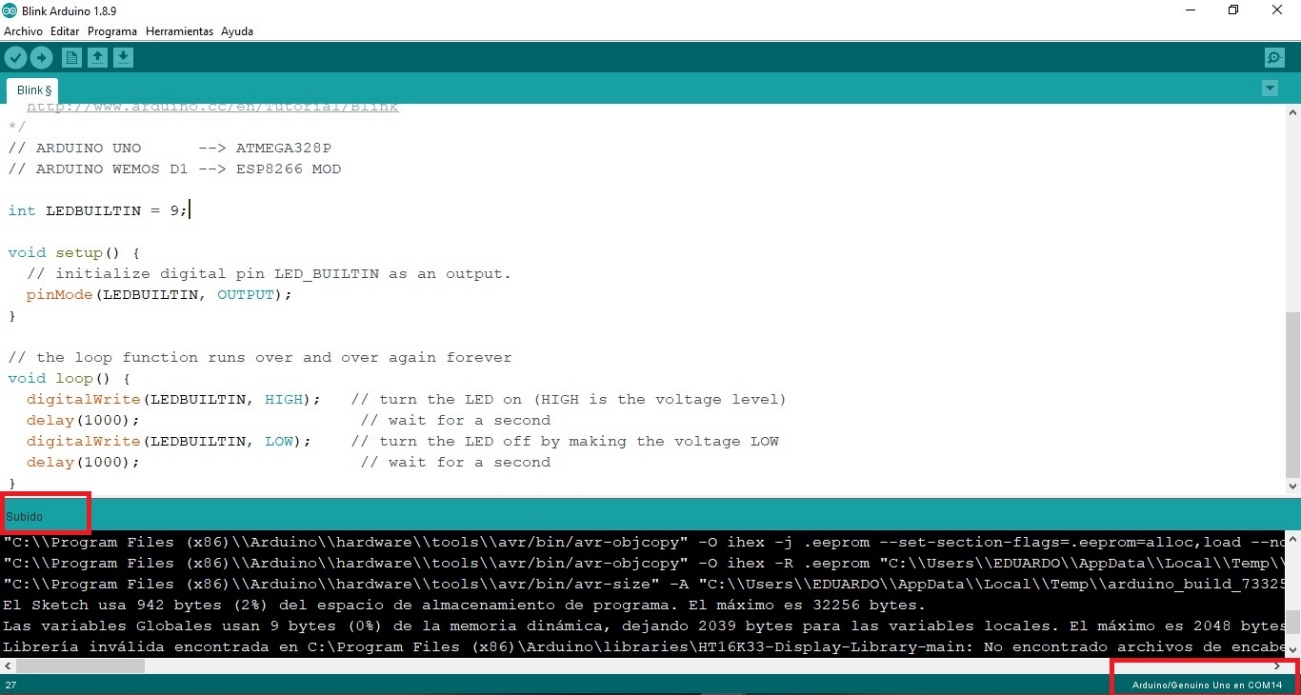
Task: Open the Herramientas menu
Action: click(x=179, y=31)
